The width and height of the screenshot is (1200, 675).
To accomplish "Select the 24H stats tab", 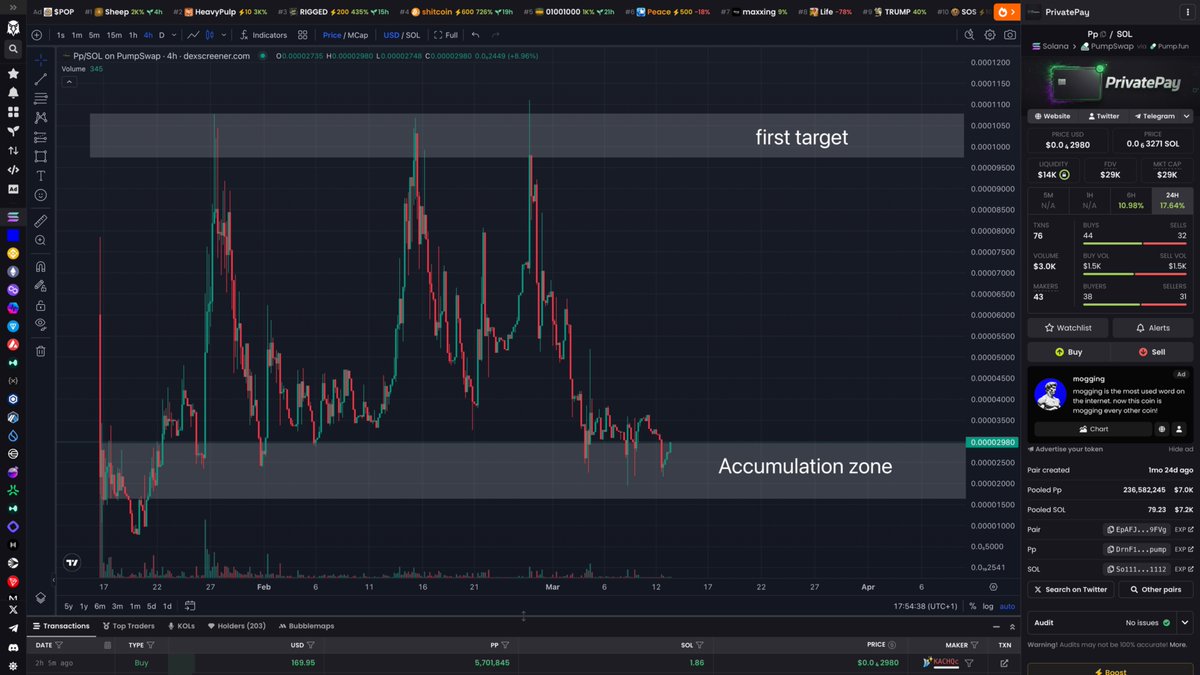I will (x=1172, y=200).
